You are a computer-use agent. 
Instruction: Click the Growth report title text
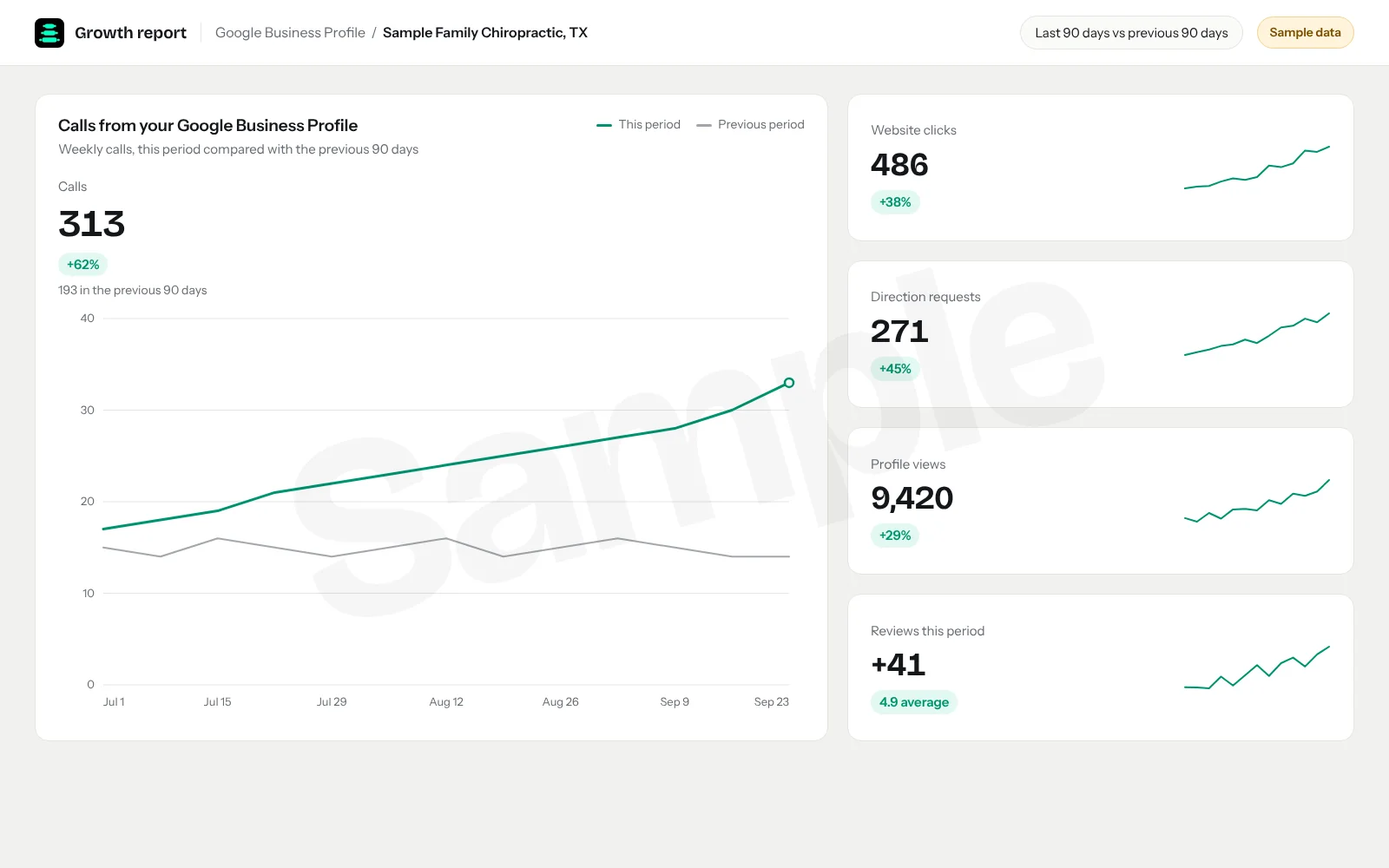[x=130, y=33]
